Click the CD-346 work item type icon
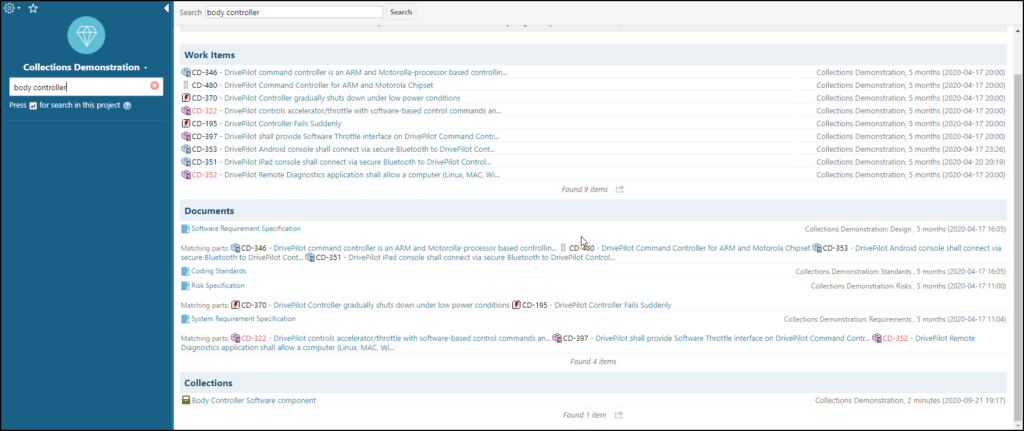 click(x=186, y=72)
